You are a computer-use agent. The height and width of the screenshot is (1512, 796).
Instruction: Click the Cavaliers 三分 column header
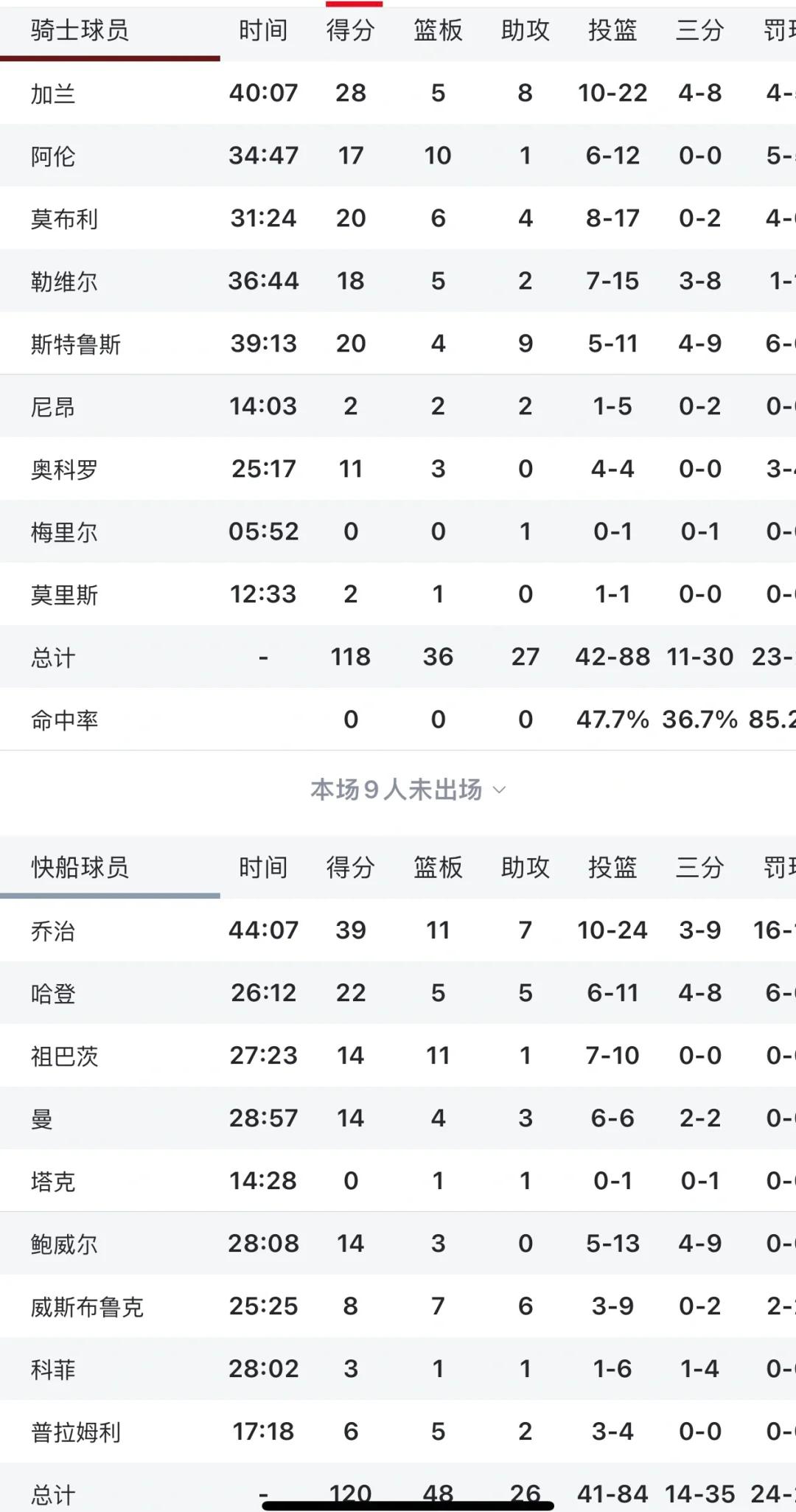(x=699, y=30)
